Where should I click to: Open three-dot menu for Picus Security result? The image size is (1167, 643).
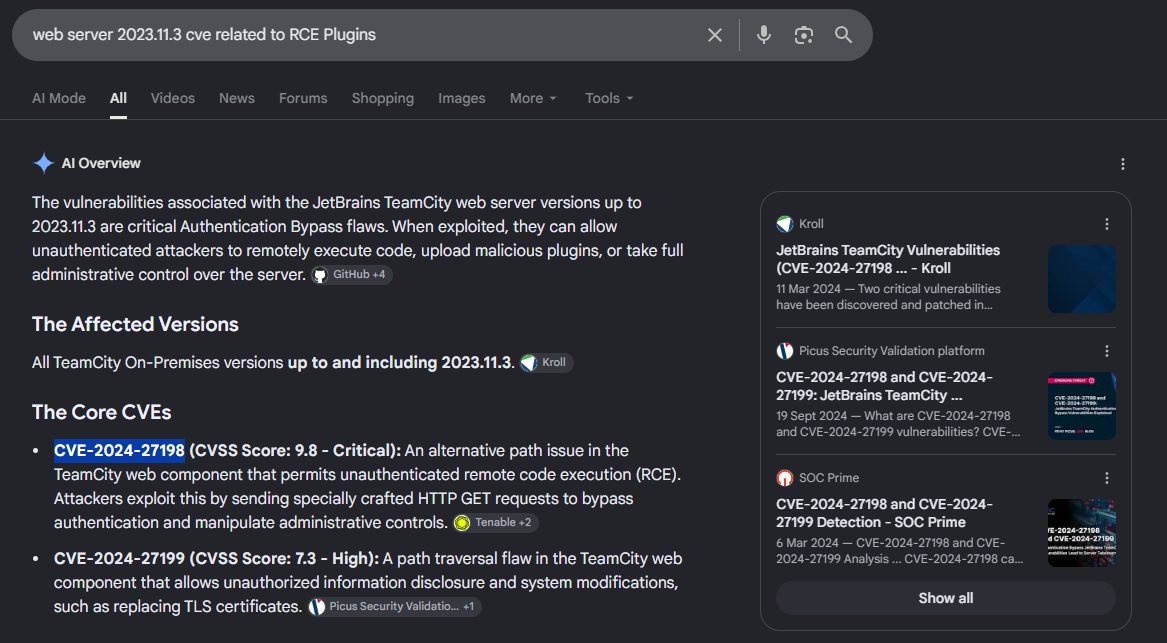tap(1107, 351)
